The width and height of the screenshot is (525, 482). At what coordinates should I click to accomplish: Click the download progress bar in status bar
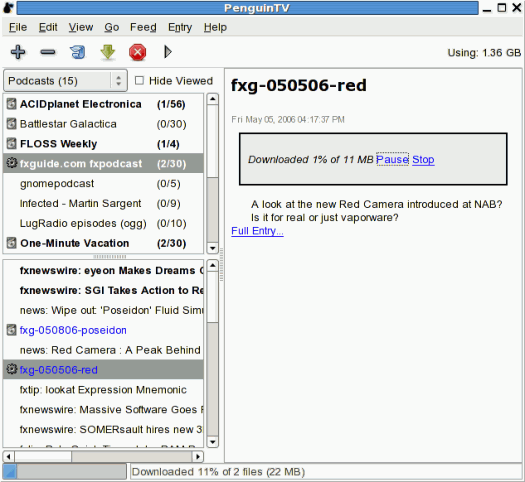pyautogui.click(x=65, y=472)
